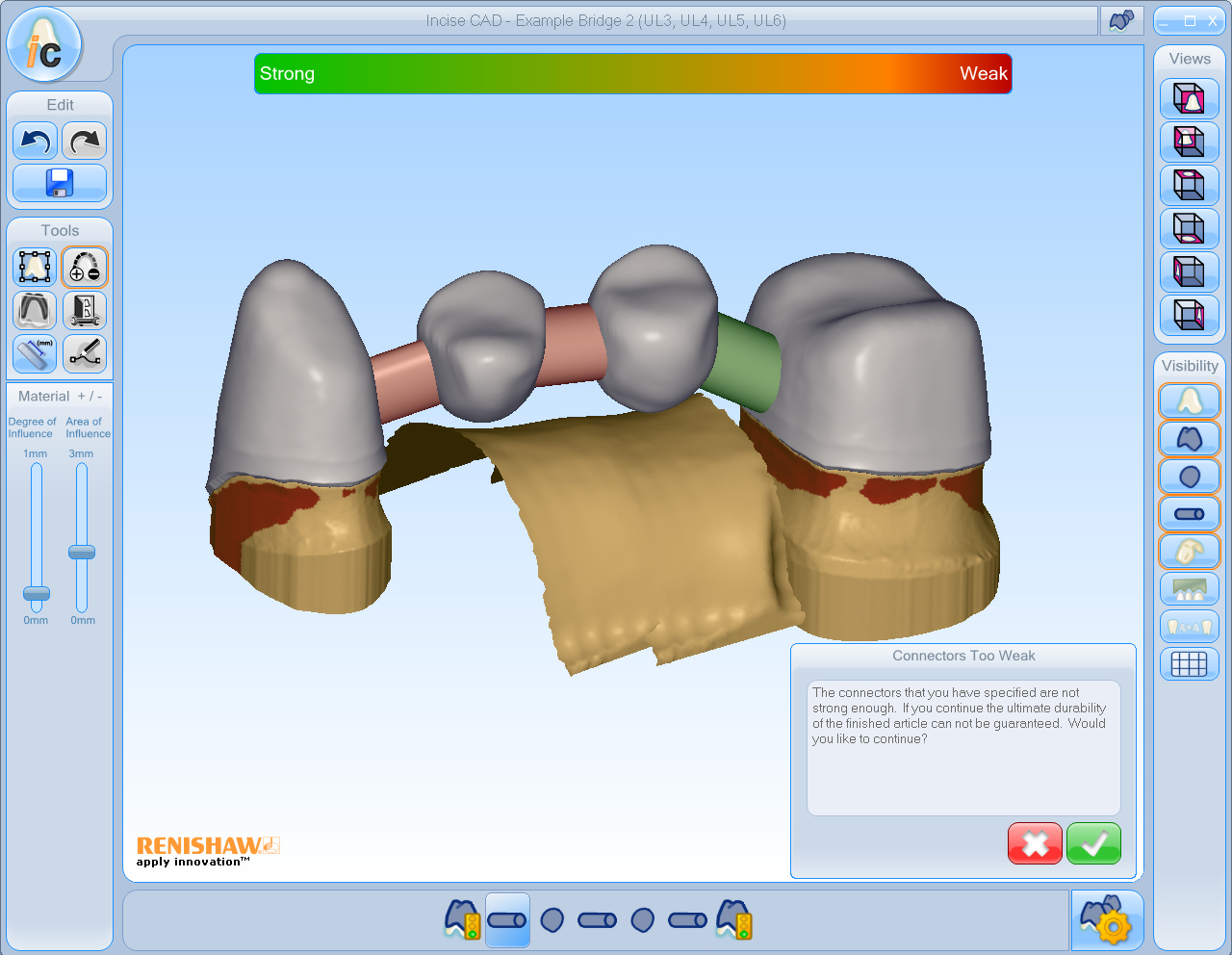Click the Area of Influence slider handle
The width and height of the screenshot is (1232, 955).
82,552
